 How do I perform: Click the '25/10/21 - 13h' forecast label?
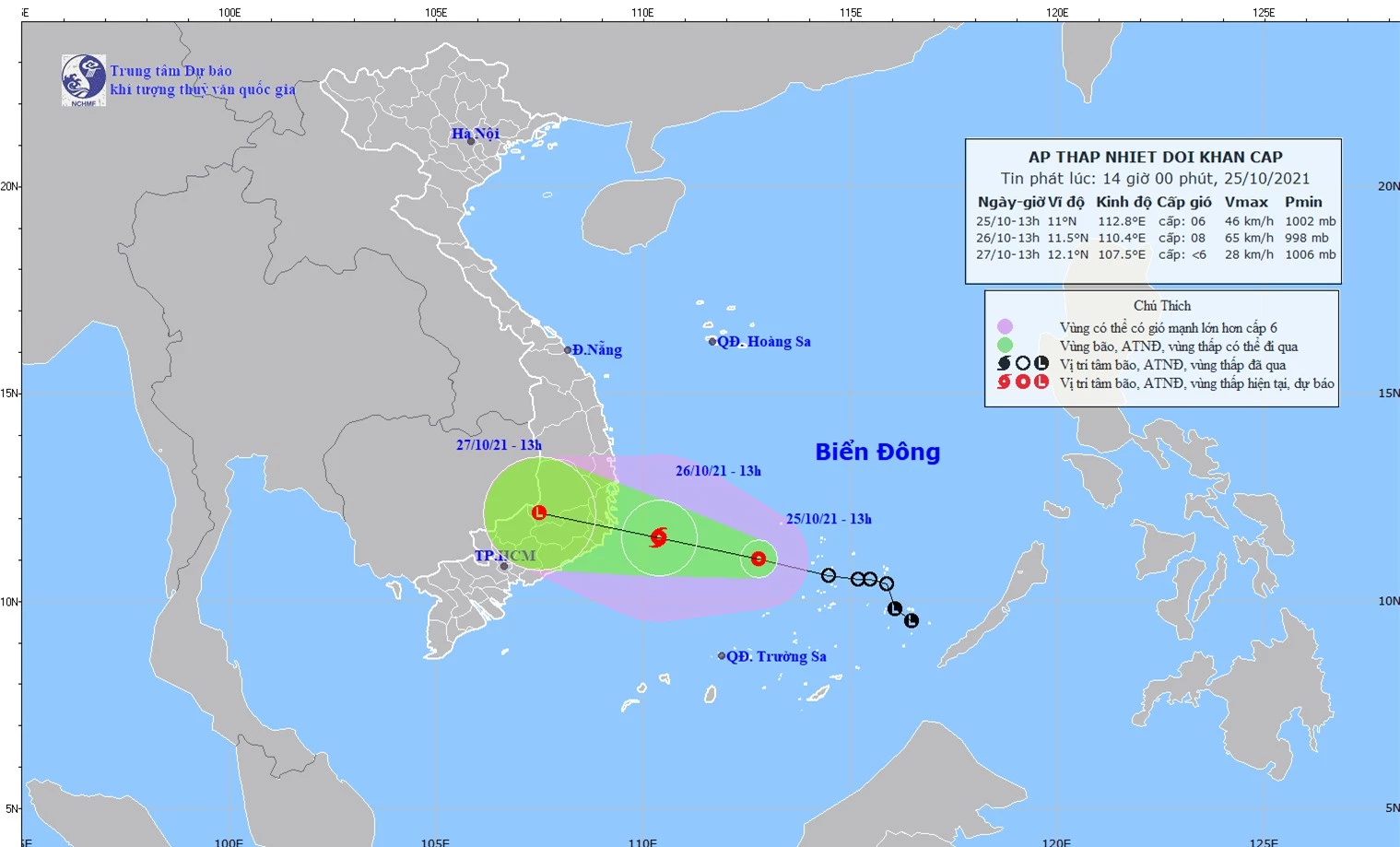pyautogui.click(x=829, y=519)
